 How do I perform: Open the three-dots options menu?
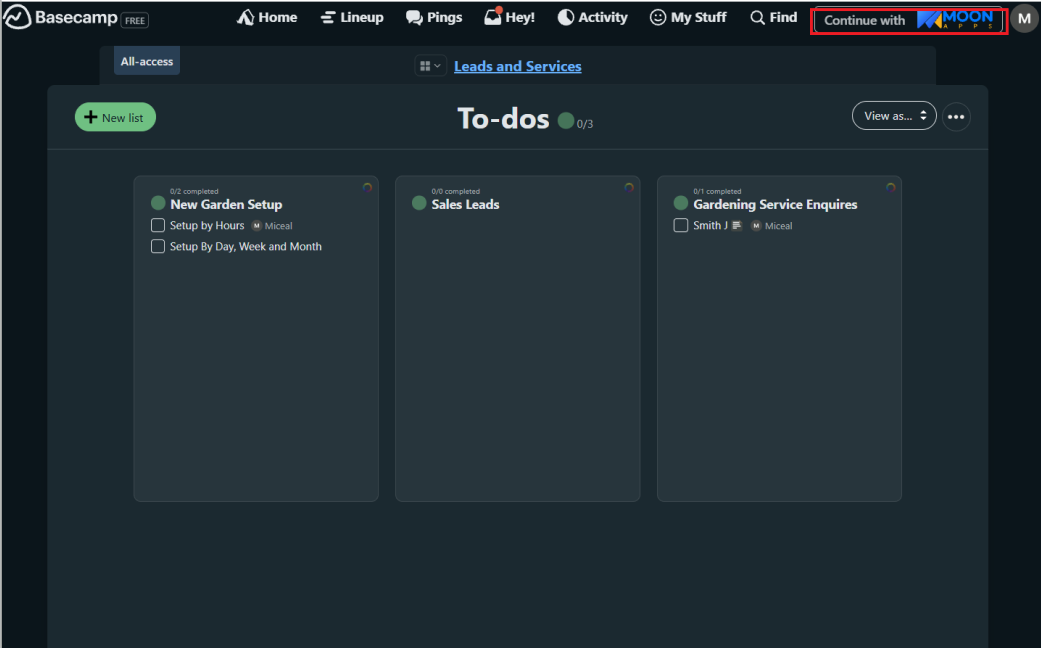point(956,117)
